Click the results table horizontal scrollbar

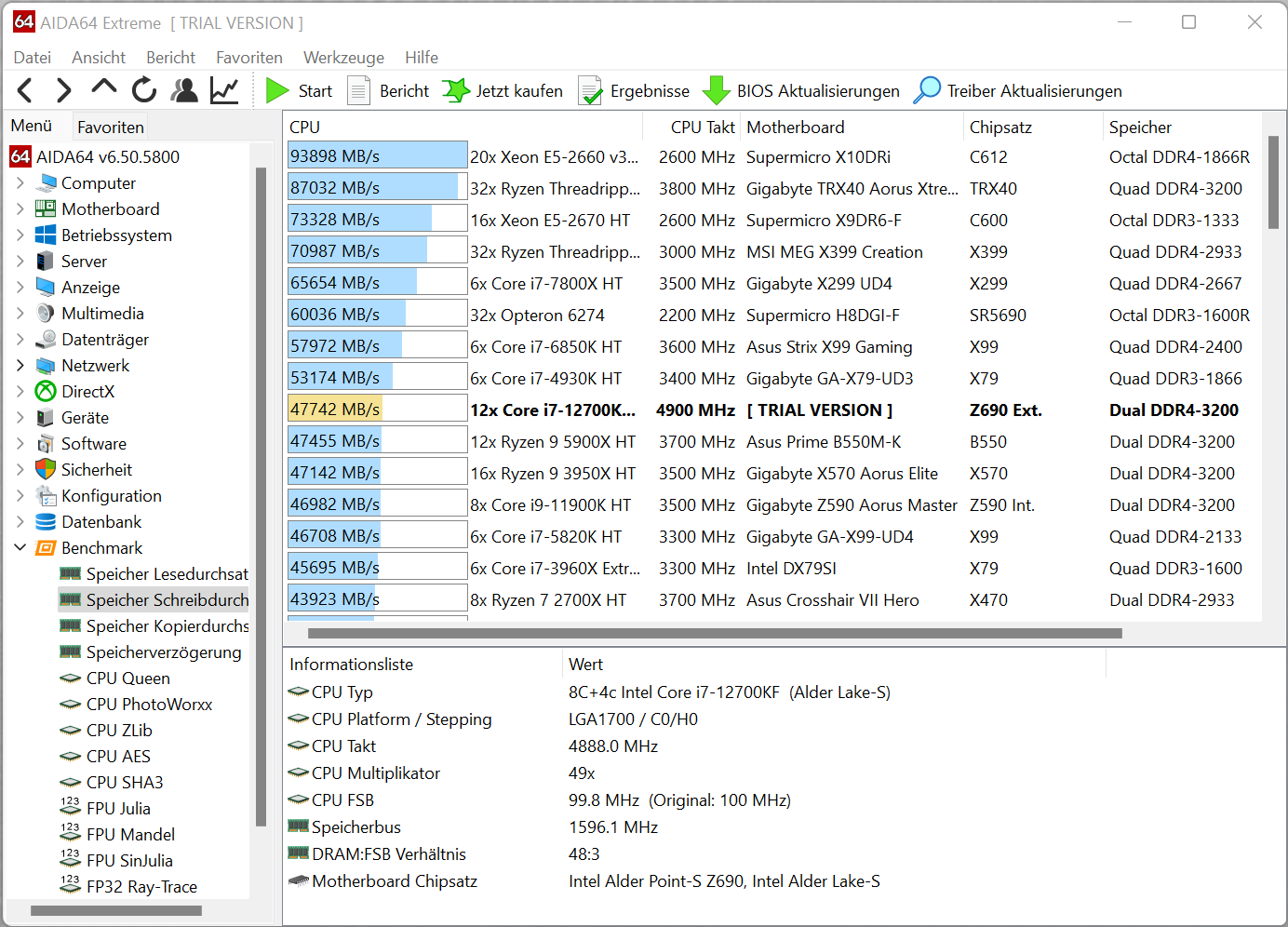[715, 633]
